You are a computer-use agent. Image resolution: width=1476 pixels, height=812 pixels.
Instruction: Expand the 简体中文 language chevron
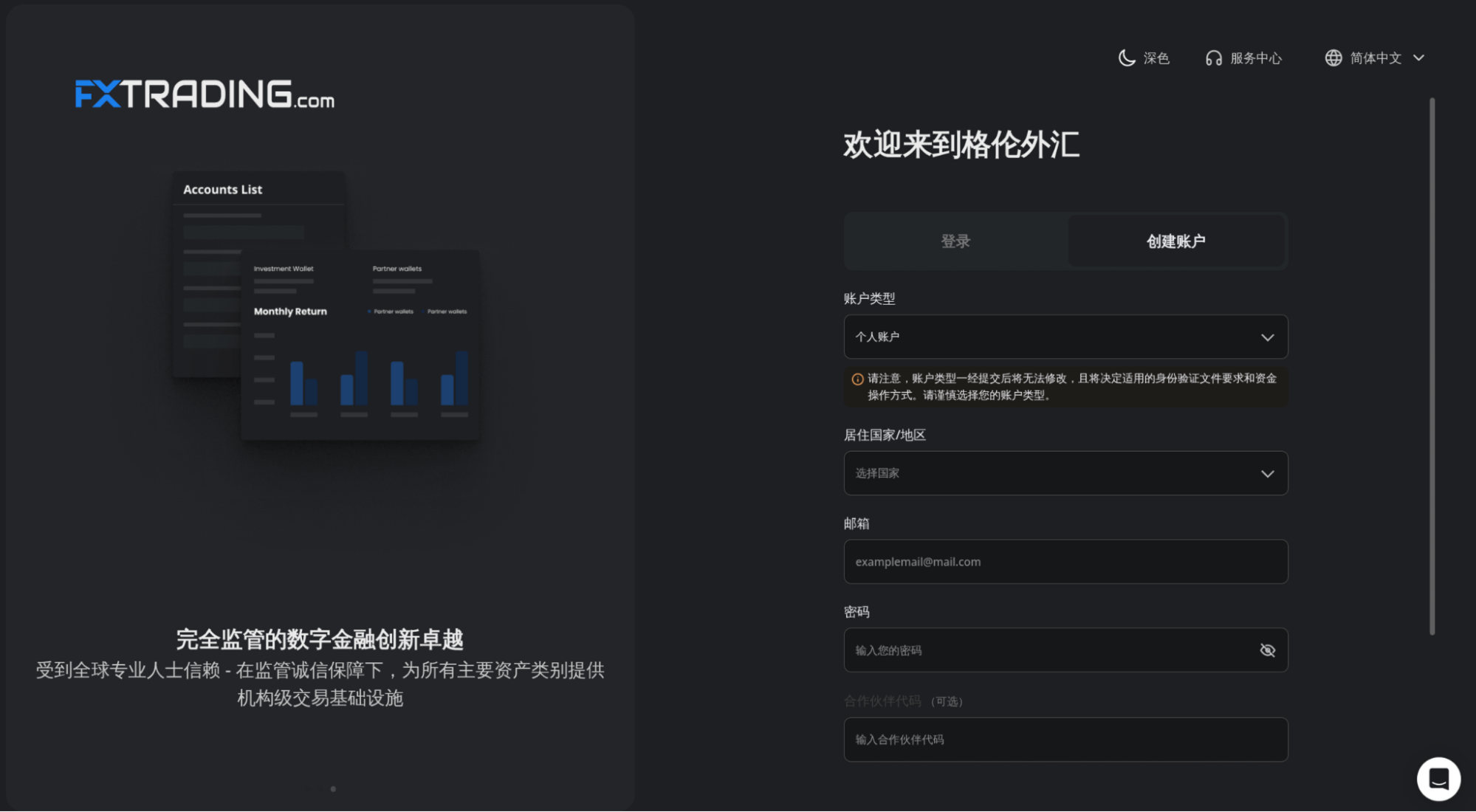pos(1418,58)
